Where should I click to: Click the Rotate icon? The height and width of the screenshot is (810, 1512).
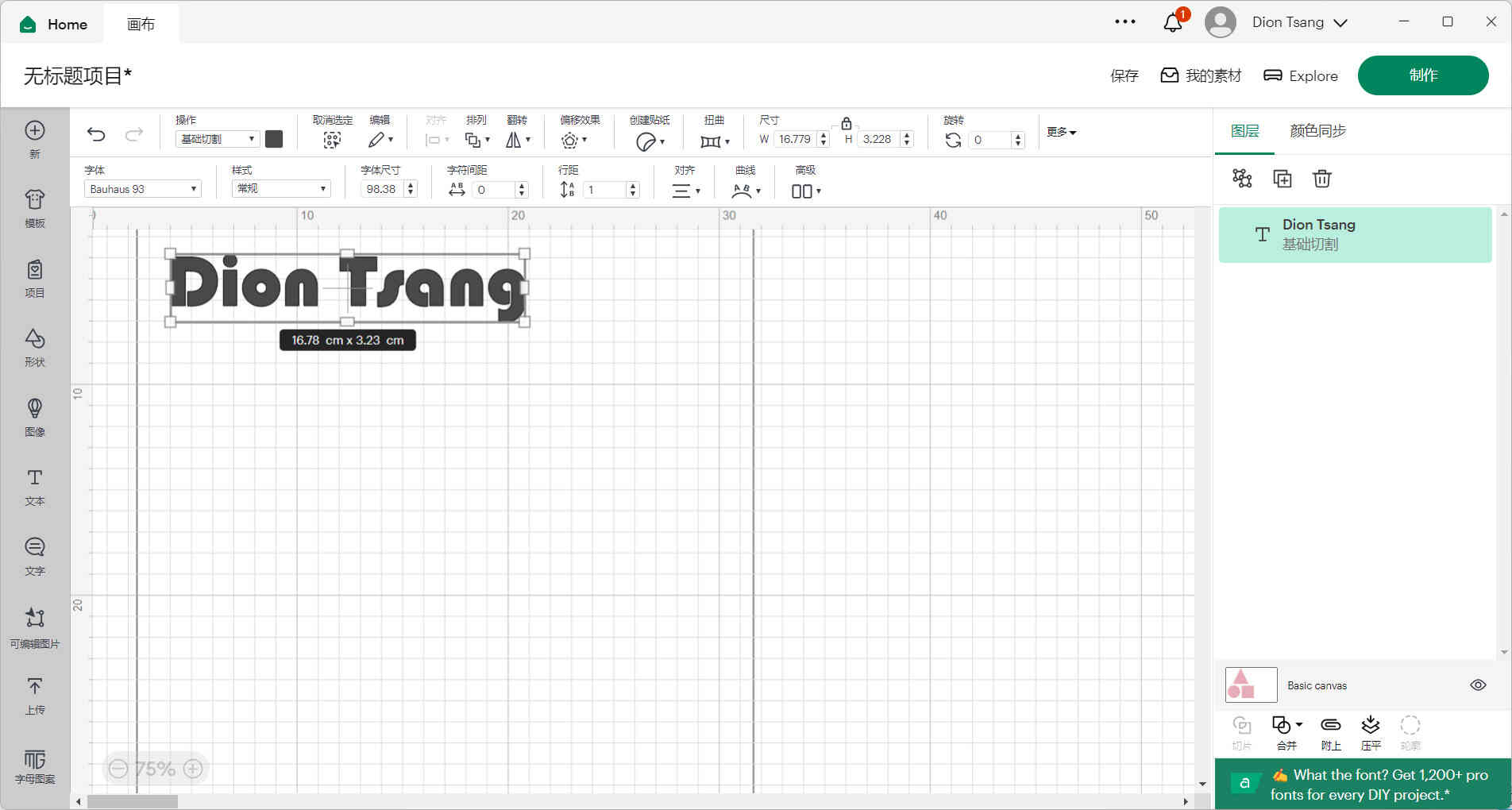tap(953, 140)
